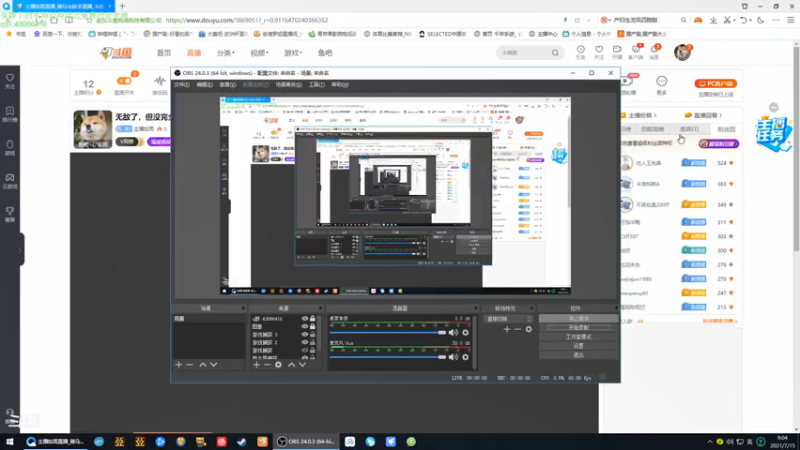Click 停止推流 button in OBS Controls
This screenshot has width=800, height=450.
coord(578,318)
